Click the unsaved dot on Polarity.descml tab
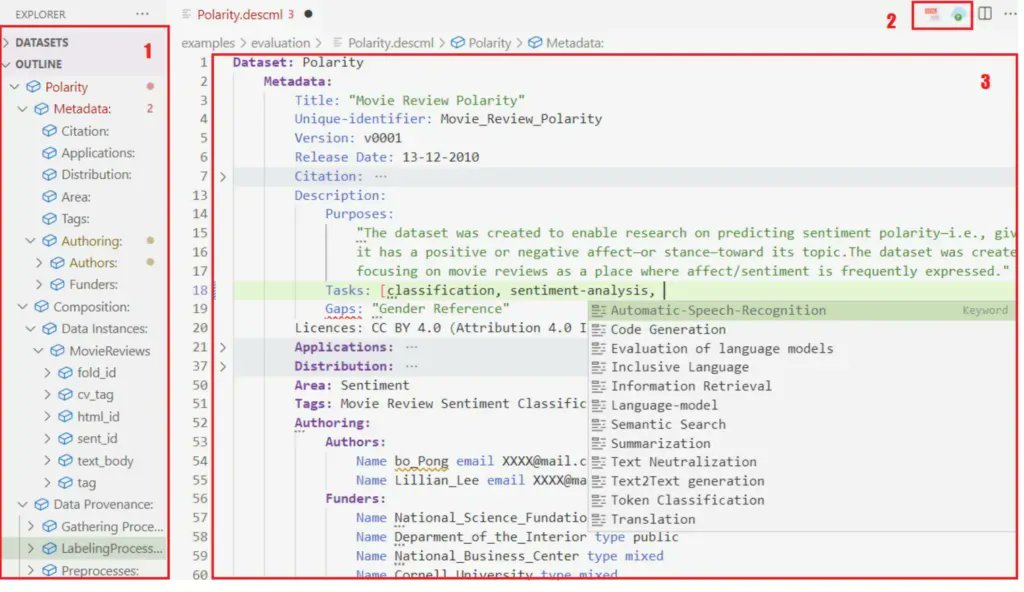 (308, 14)
